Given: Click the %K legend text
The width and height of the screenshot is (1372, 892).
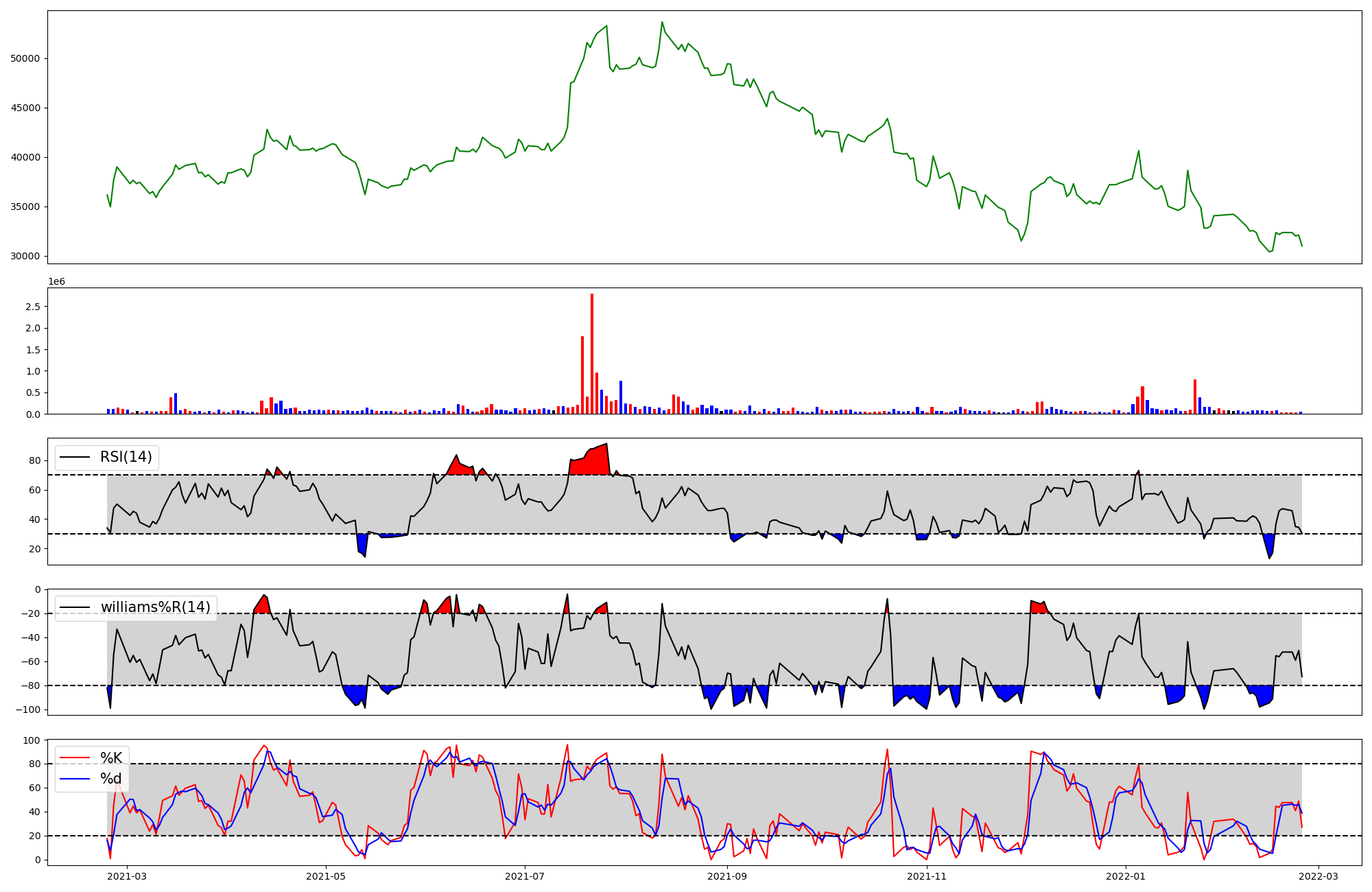Looking at the screenshot, I should coord(111,758).
